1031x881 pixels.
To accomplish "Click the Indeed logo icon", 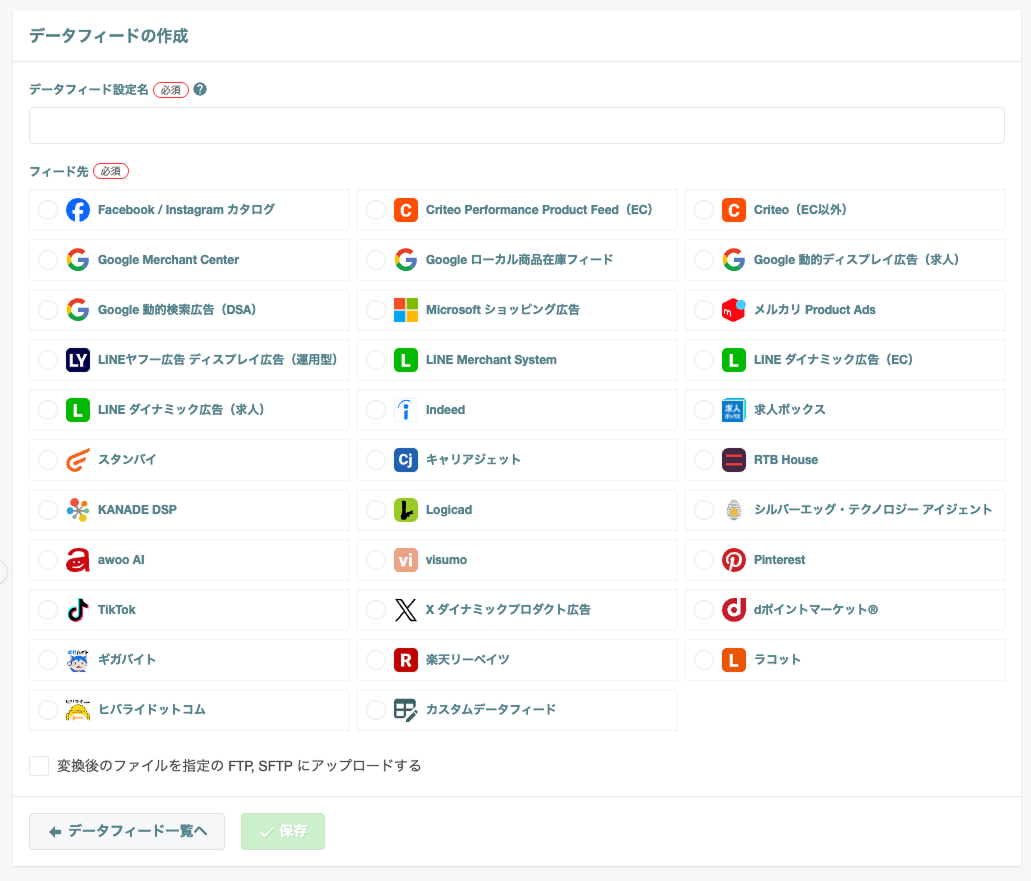I will (x=406, y=410).
